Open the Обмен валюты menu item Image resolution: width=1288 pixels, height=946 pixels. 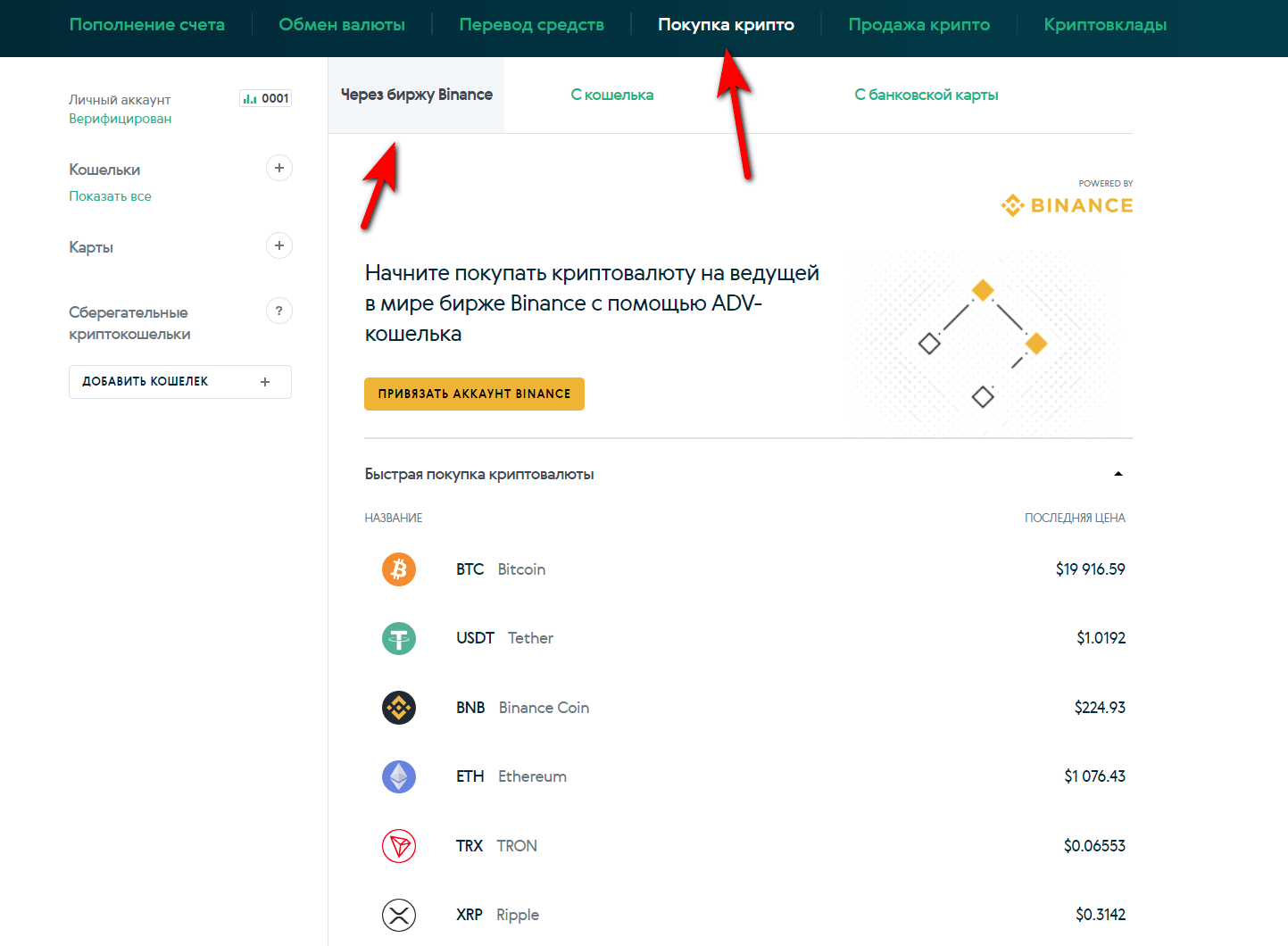click(x=342, y=25)
